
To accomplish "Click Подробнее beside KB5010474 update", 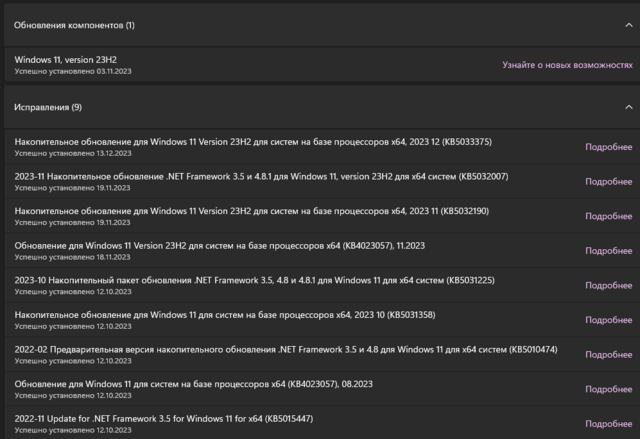I will coord(608,352).
